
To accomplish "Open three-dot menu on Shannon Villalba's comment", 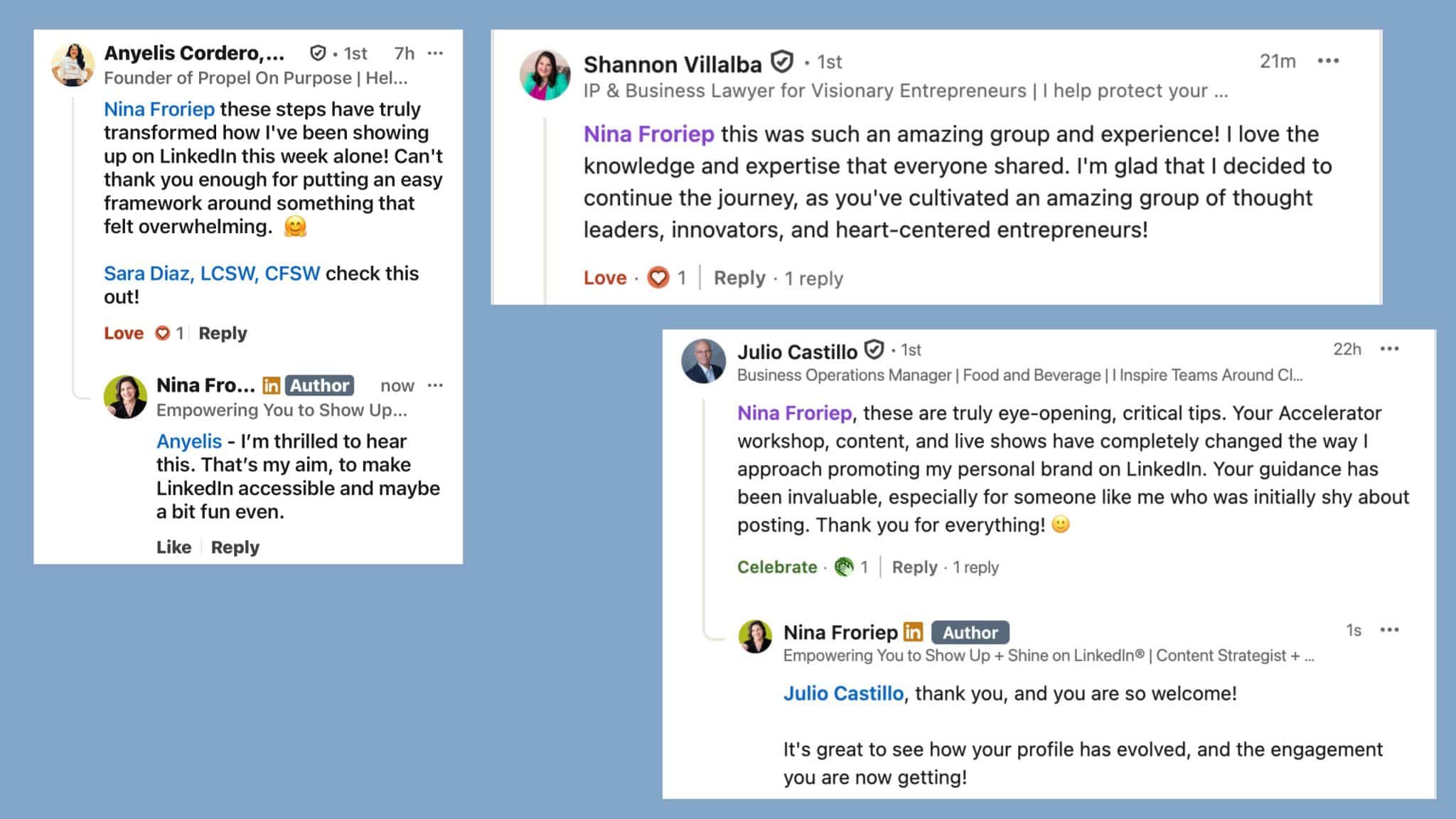I will pyautogui.click(x=1327, y=61).
